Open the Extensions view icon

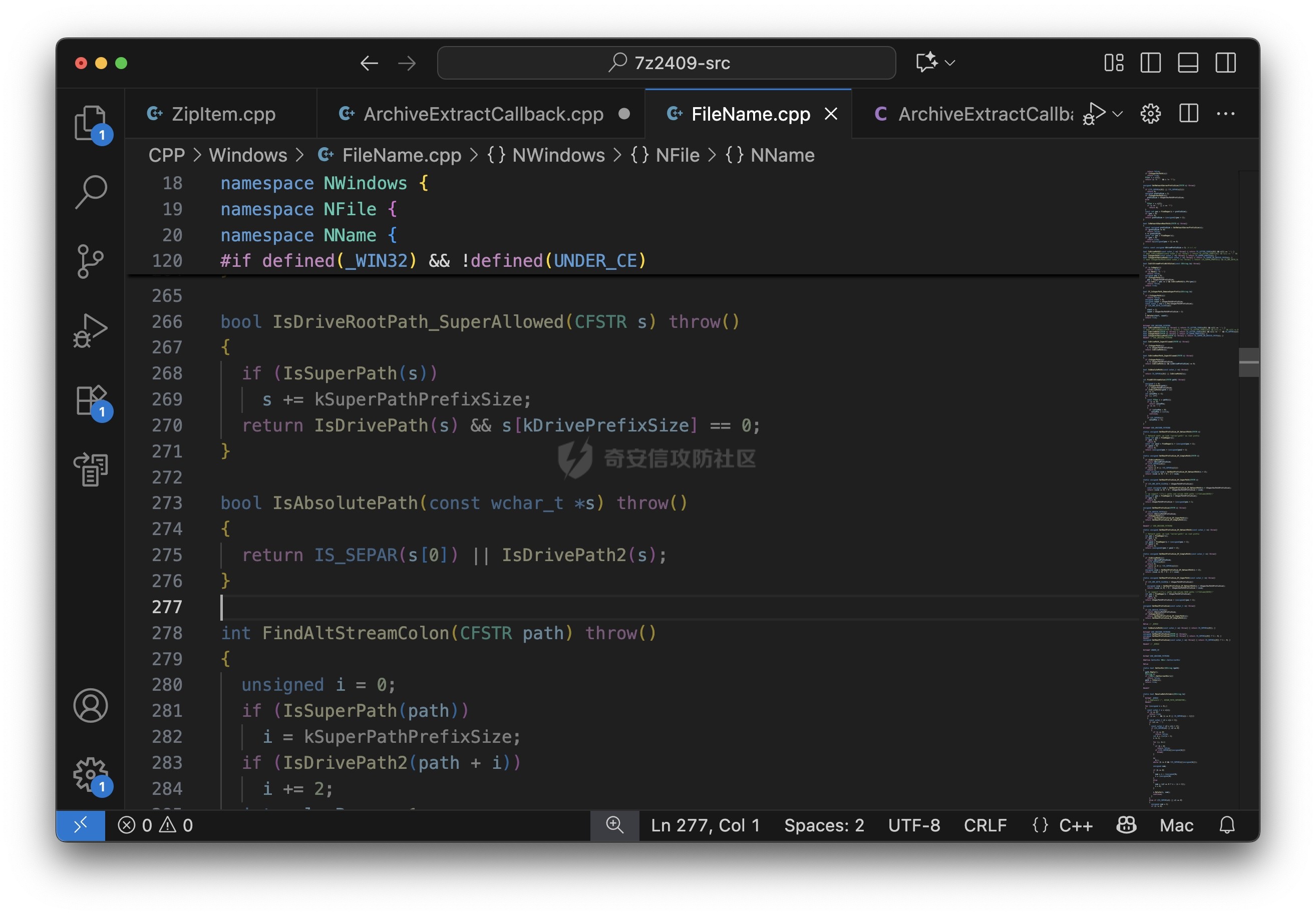click(91, 400)
